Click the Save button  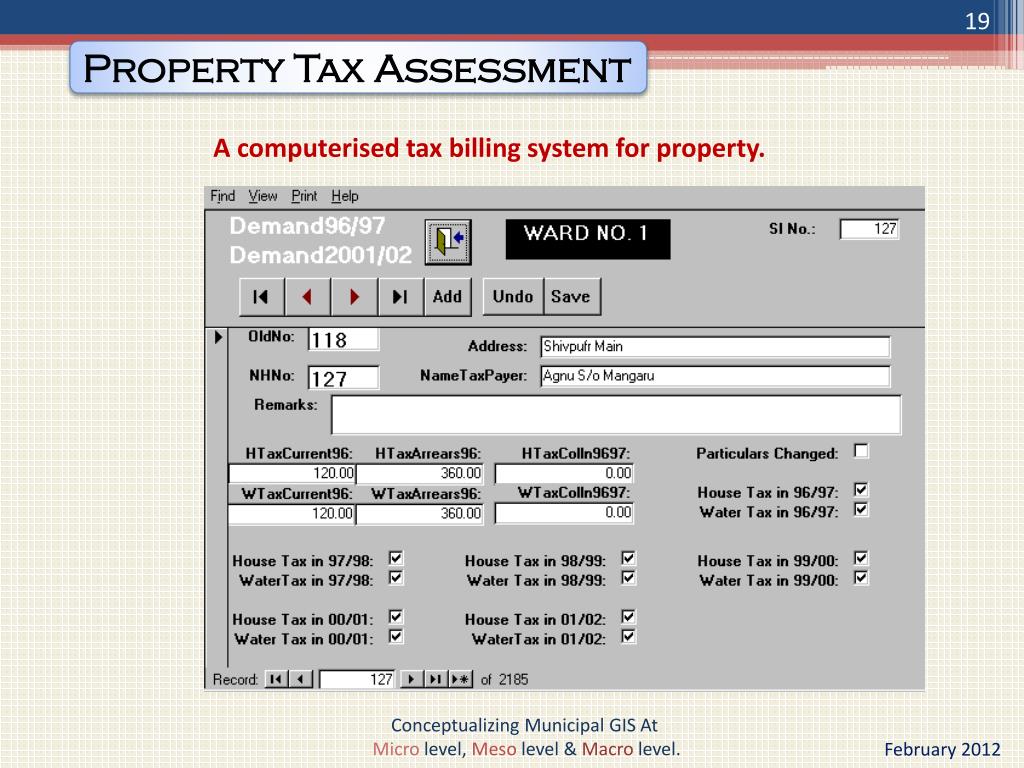coord(571,297)
